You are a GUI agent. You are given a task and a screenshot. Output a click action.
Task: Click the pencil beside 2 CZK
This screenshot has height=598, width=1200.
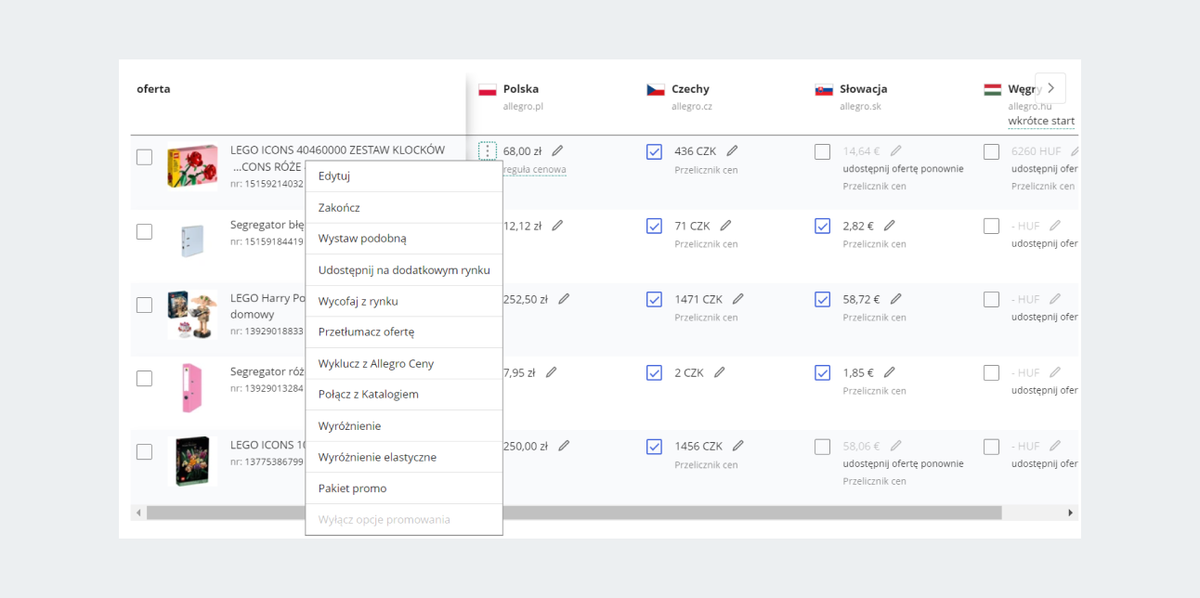pos(719,372)
